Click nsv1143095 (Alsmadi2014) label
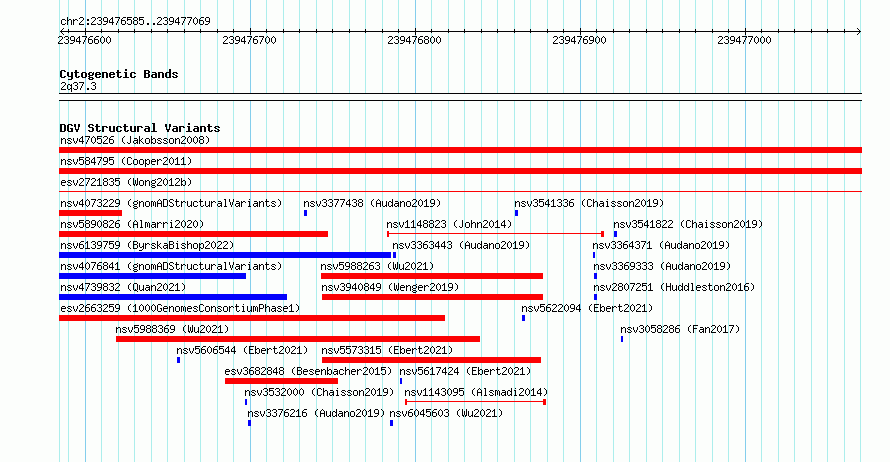This screenshot has height=462, width=890. 476,392
